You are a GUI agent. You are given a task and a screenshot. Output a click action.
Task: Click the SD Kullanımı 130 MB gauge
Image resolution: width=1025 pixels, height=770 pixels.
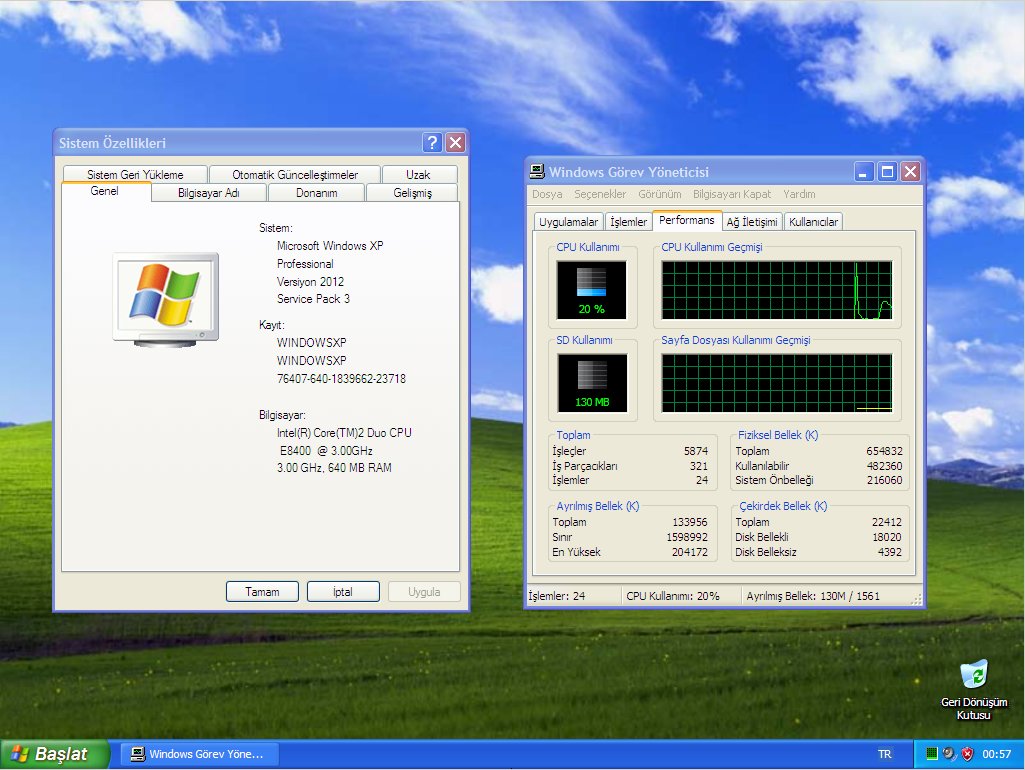click(x=592, y=383)
